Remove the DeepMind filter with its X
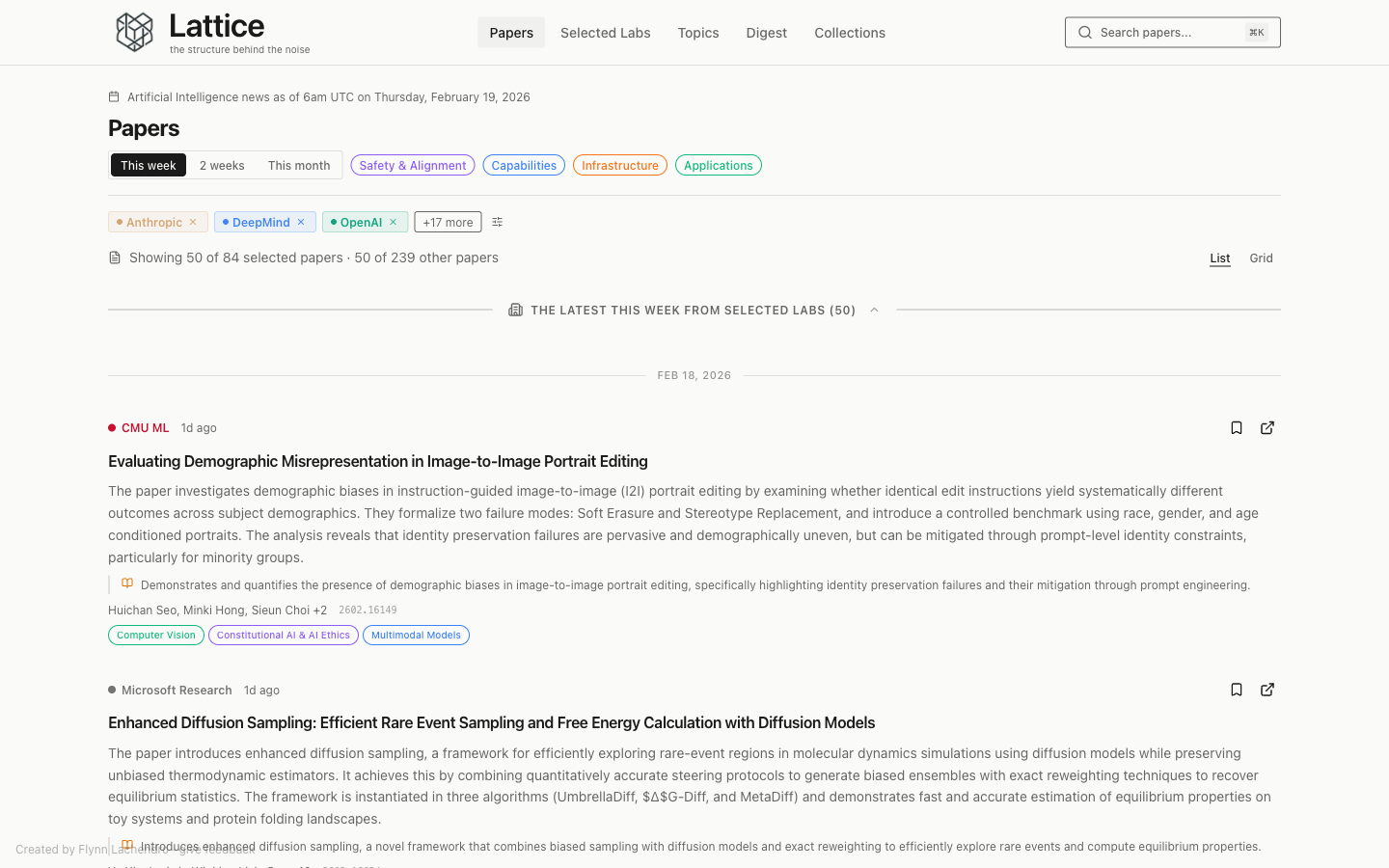The image size is (1389, 868). click(301, 222)
